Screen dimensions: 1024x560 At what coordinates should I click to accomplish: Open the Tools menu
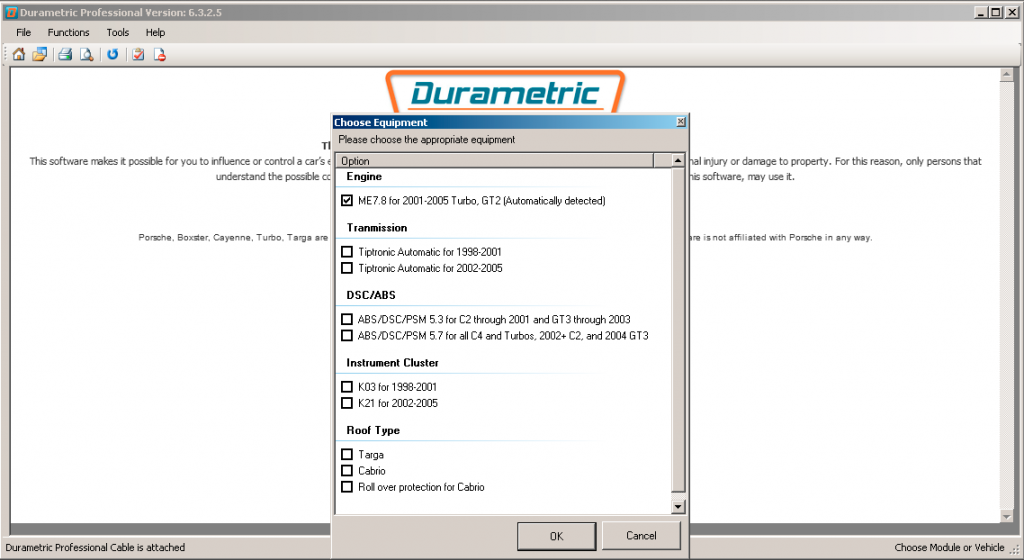point(118,33)
